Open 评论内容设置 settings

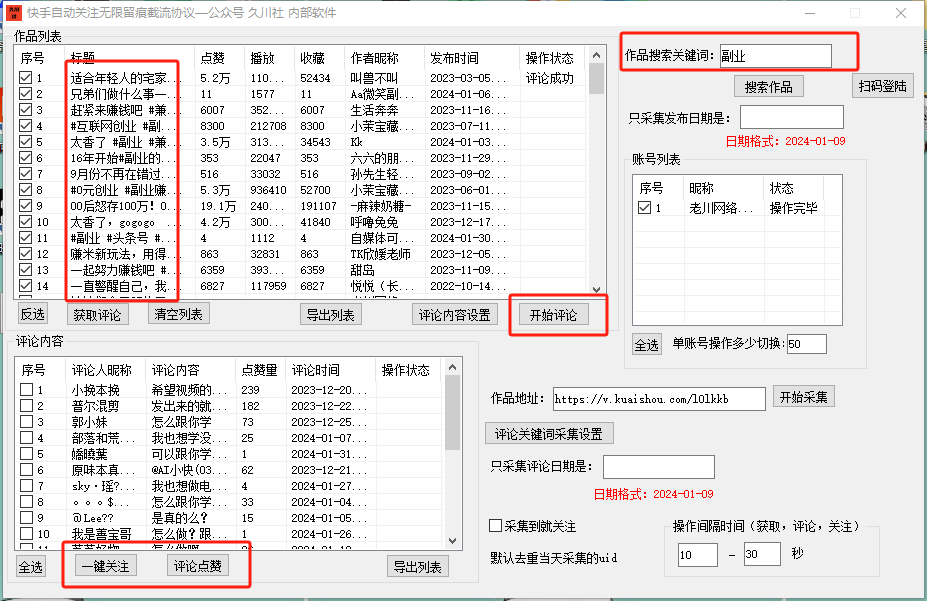point(454,315)
